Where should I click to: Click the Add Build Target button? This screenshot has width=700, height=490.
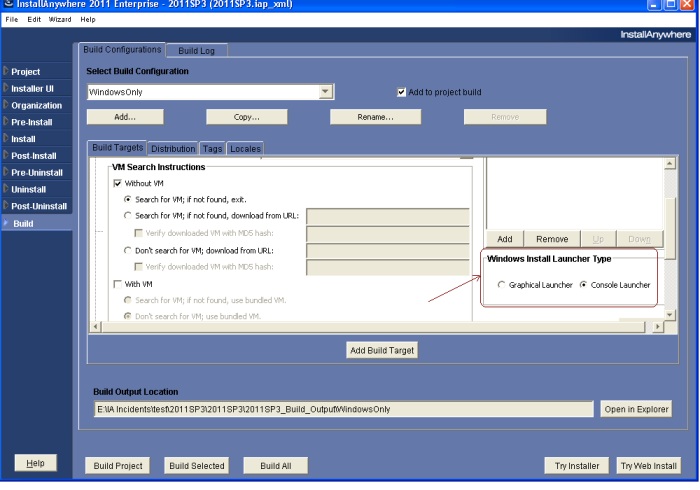(x=382, y=350)
